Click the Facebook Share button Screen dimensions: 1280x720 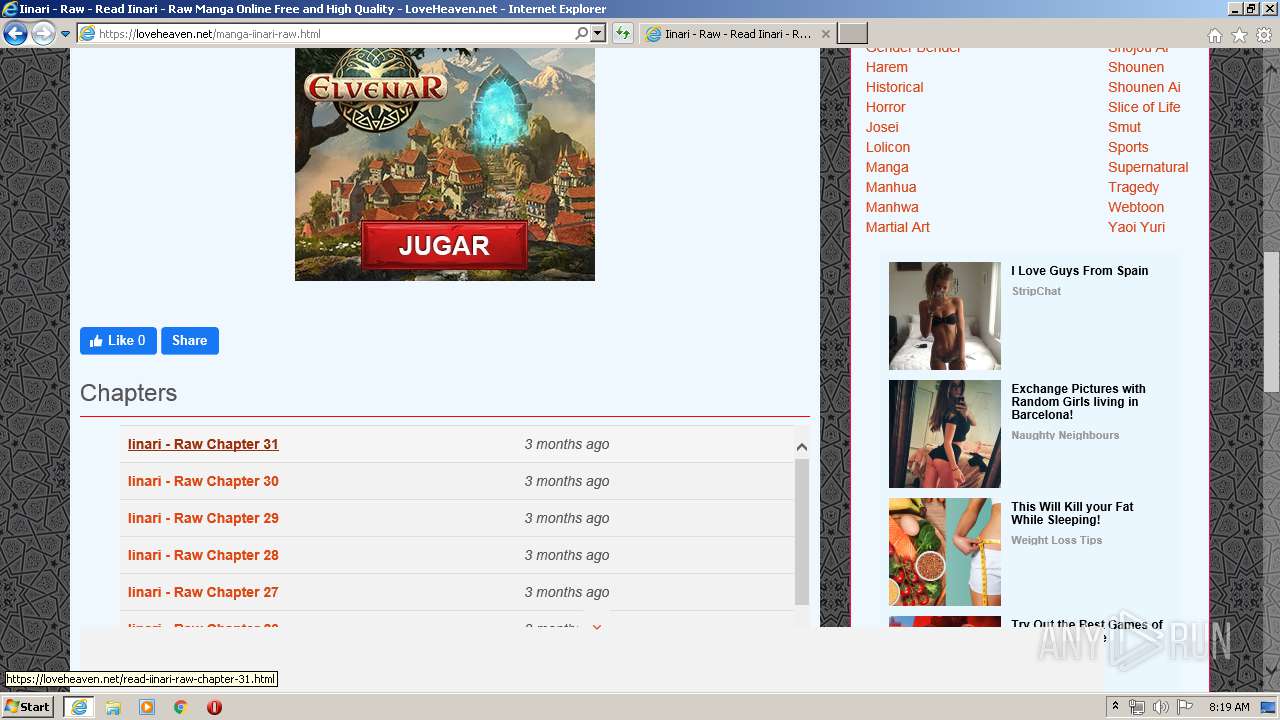click(x=190, y=341)
